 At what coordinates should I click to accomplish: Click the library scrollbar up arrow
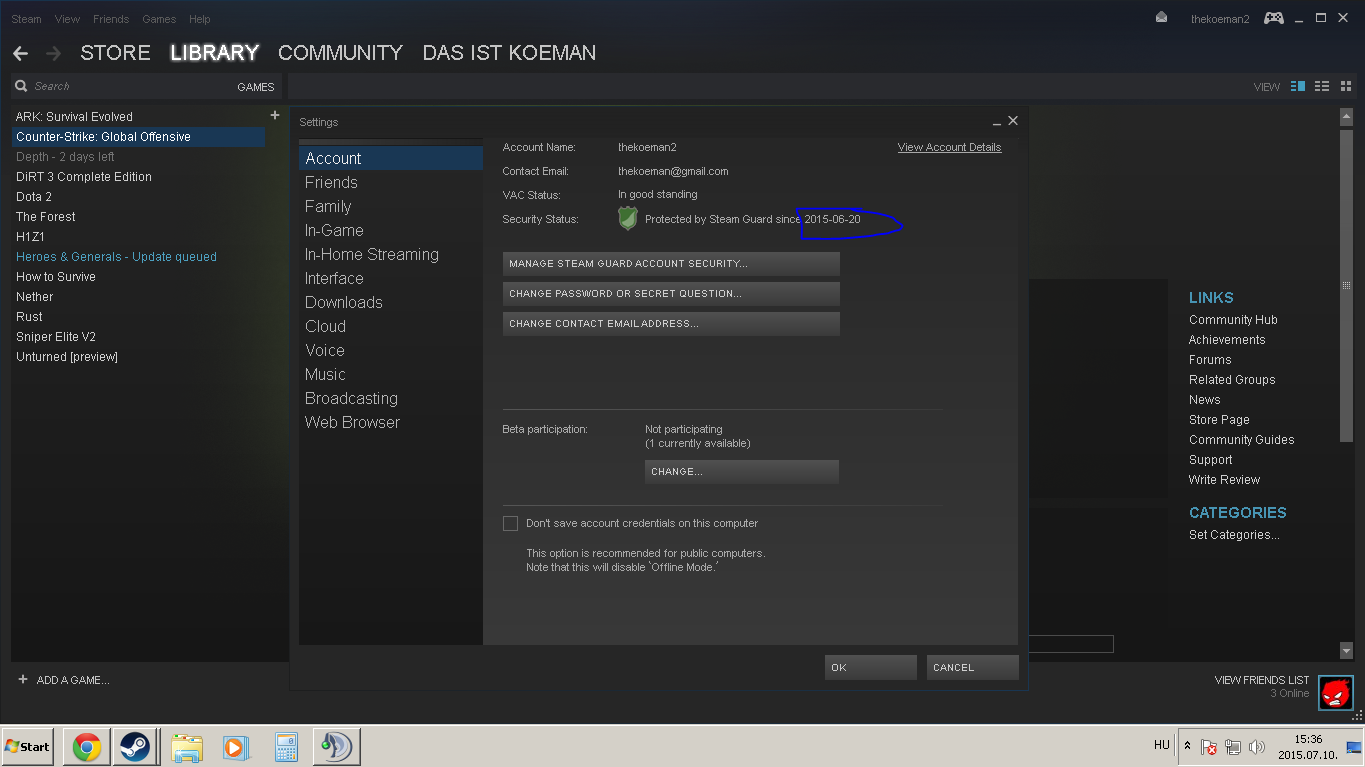tap(1346, 116)
